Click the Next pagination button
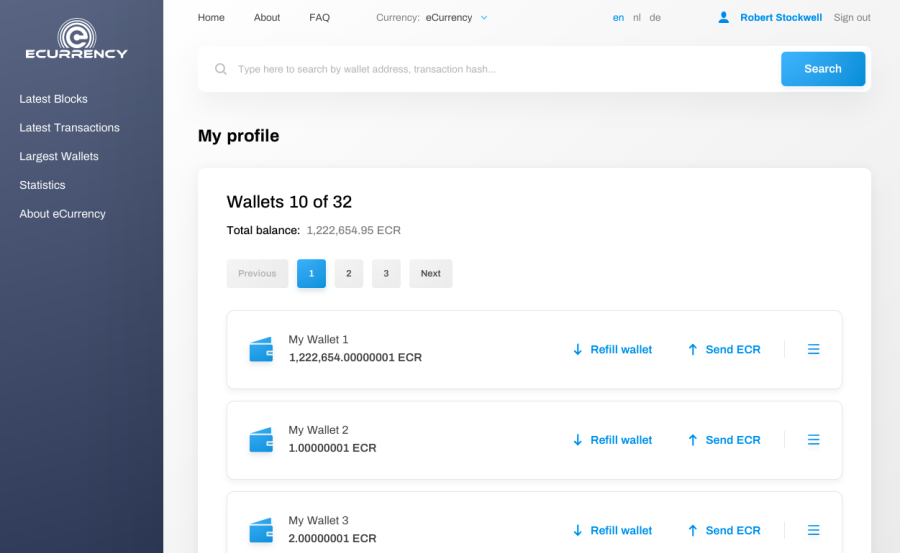900x553 pixels. 430,273
